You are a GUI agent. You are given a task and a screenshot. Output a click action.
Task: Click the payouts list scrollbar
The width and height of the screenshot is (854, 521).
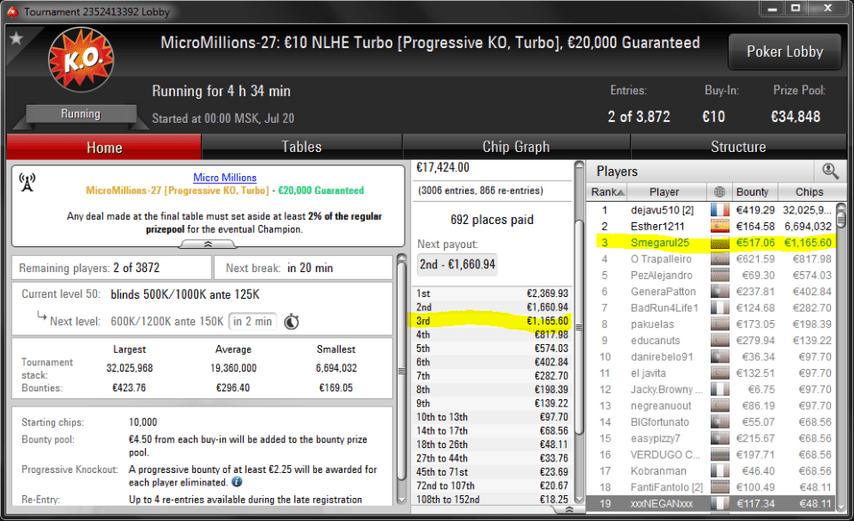pyautogui.click(x=579, y=327)
